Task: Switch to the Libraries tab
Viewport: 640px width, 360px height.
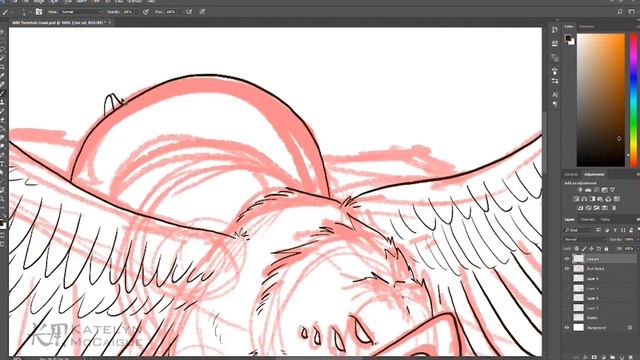Action: 571,174
